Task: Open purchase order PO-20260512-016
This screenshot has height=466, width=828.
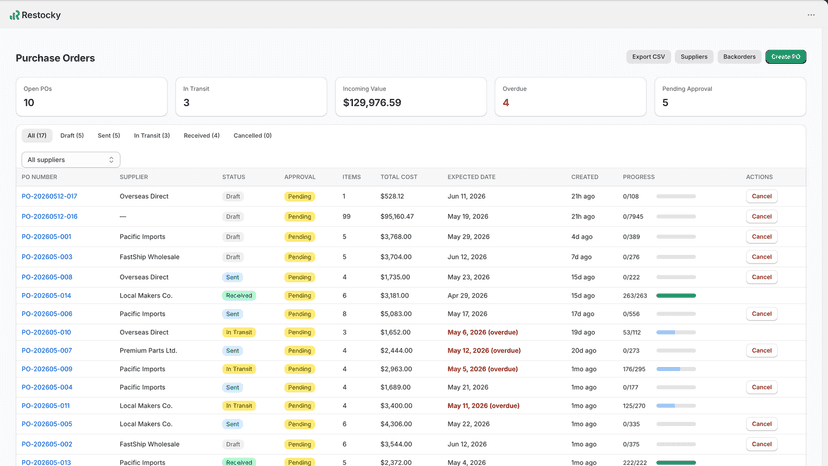Action: (x=49, y=217)
